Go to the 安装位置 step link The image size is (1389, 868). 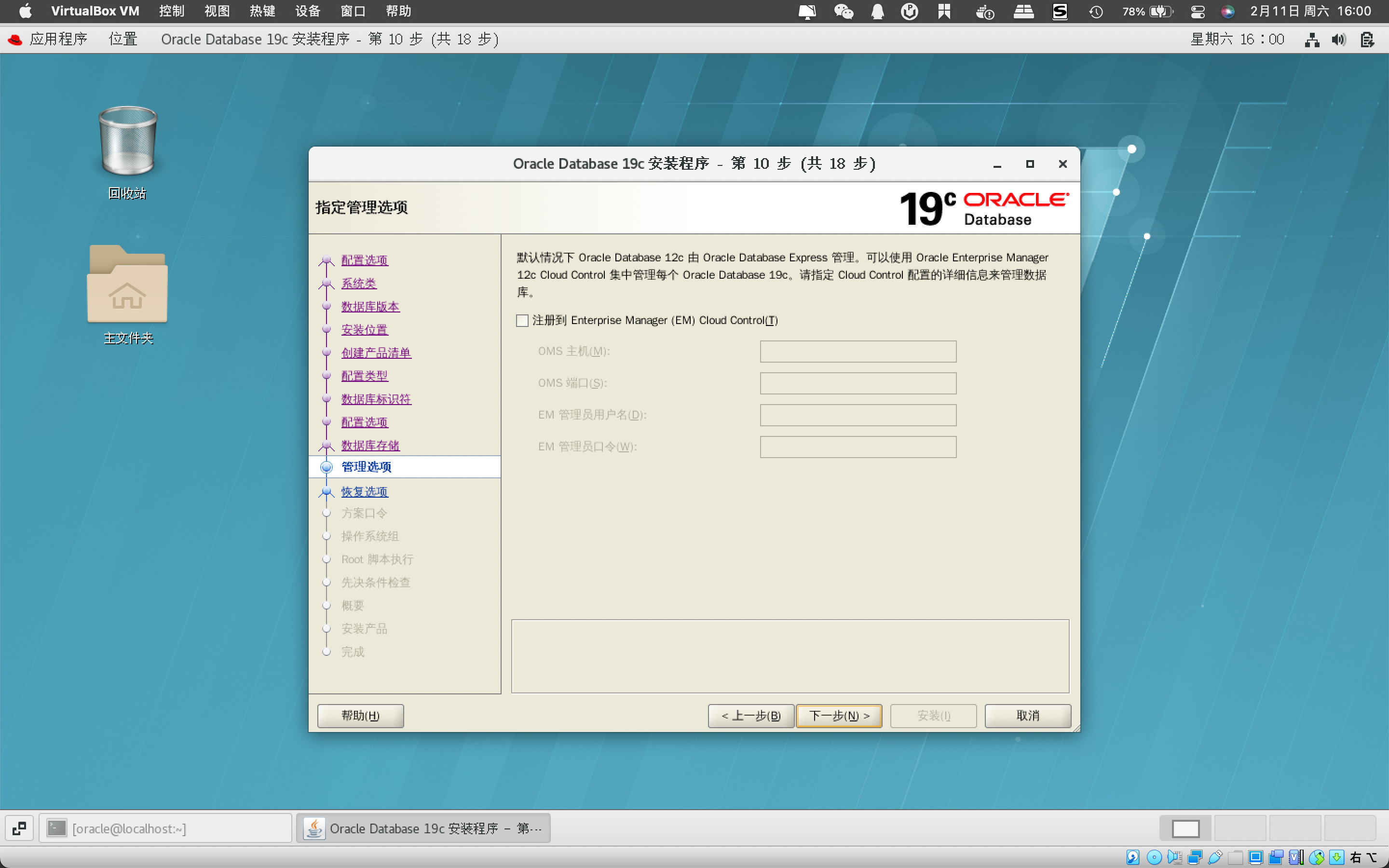coord(365,329)
